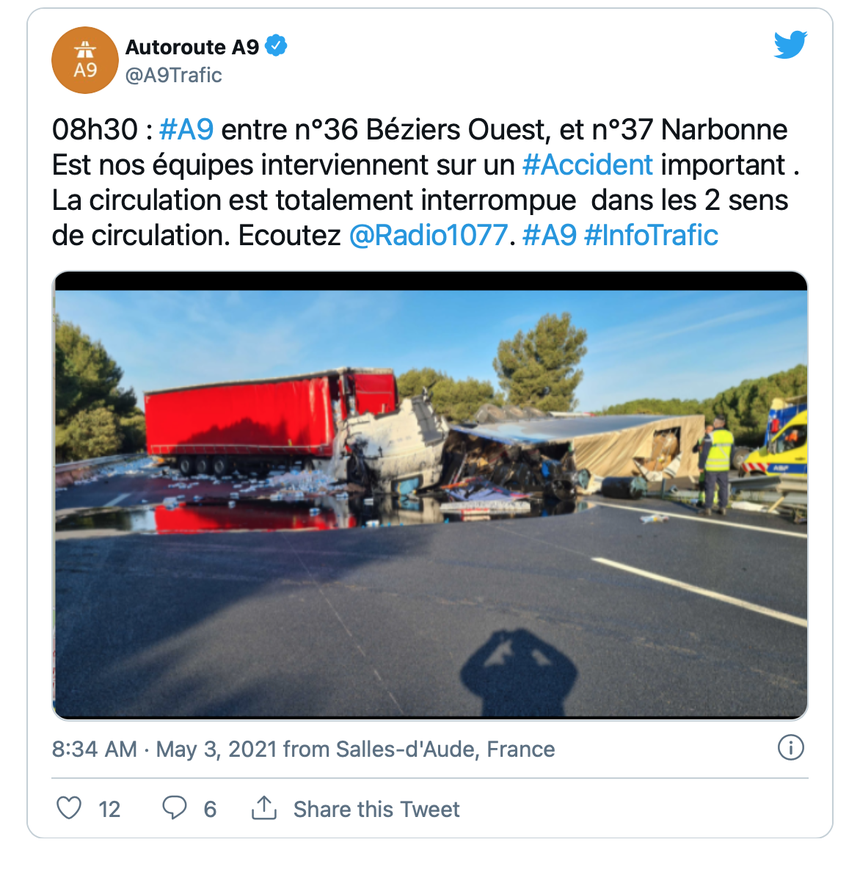
Task: Visit the @Radio1077 mention link
Action: (x=428, y=235)
